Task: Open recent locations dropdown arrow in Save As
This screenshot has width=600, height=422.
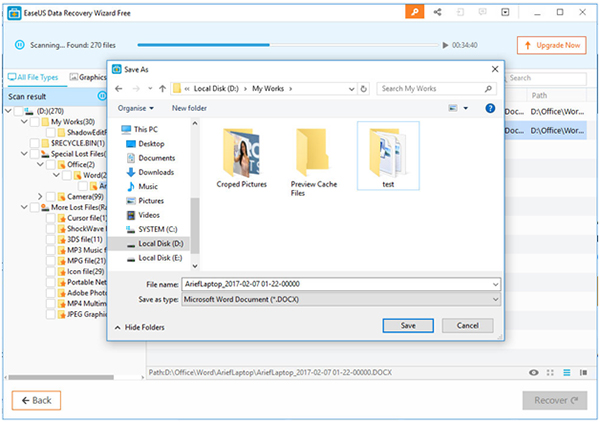Action: pos(150,89)
